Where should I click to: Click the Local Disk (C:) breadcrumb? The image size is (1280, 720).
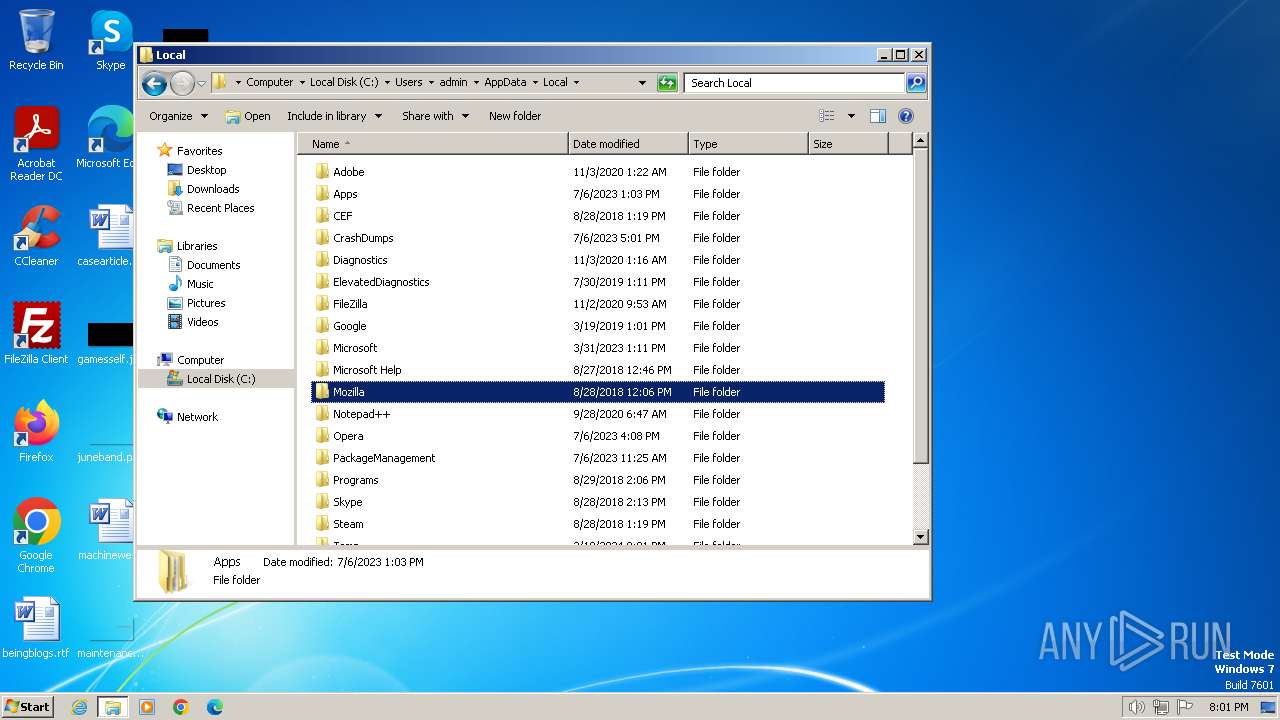pos(344,83)
